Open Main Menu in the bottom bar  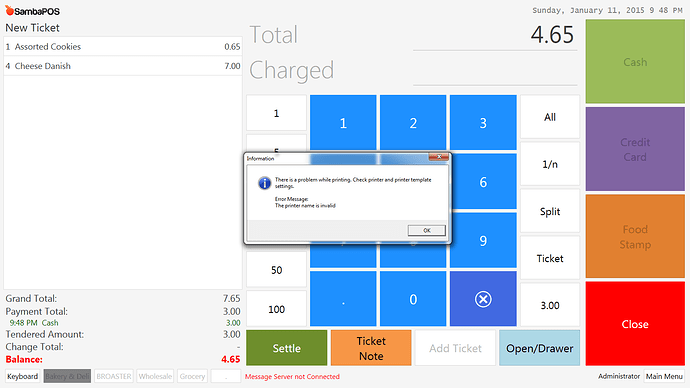click(664, 376)
